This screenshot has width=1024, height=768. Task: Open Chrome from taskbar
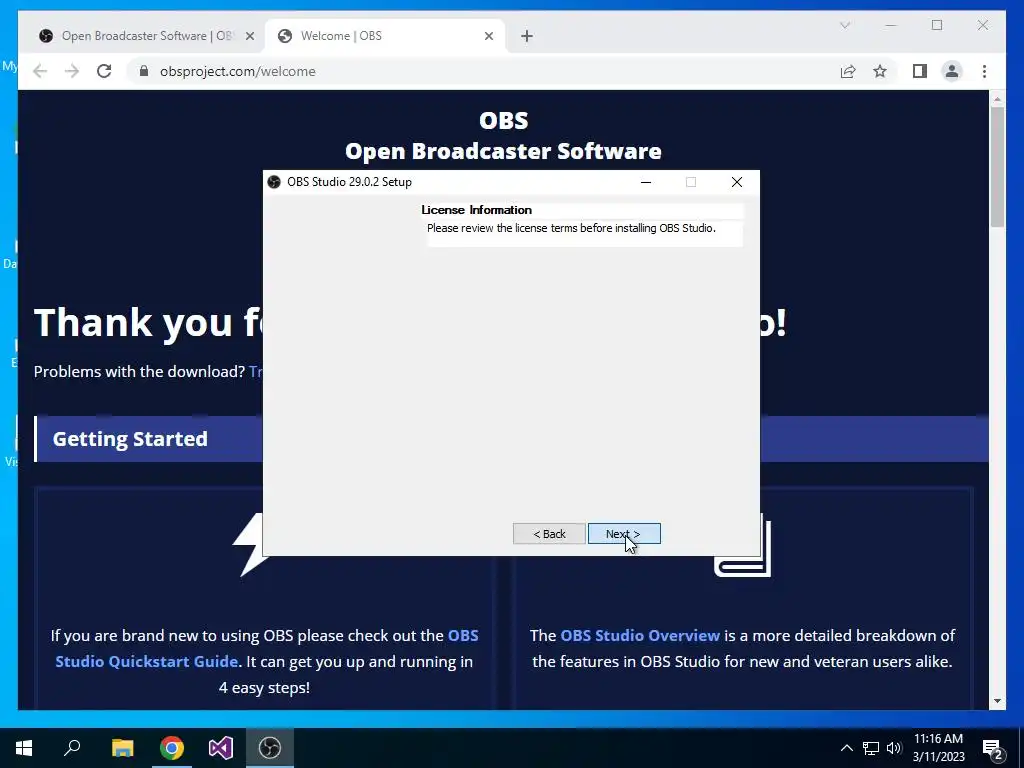click(x=172, y=748)
